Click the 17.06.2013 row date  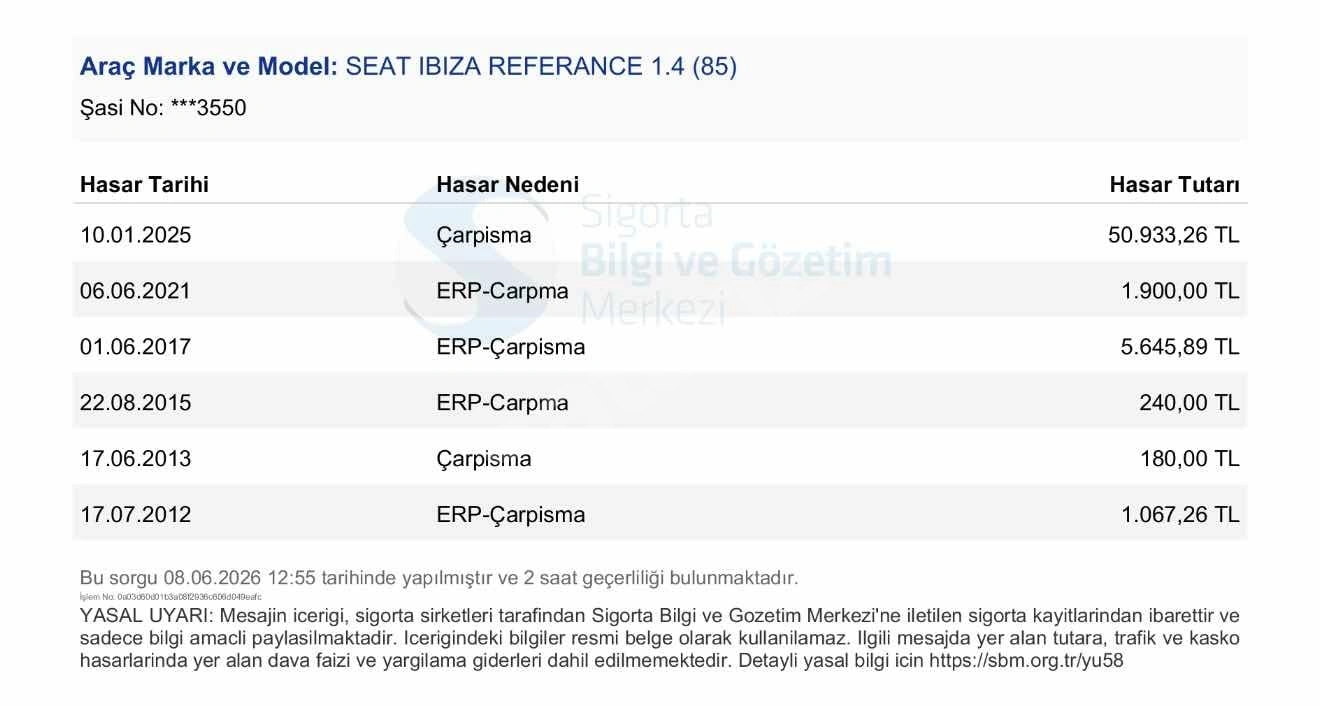[x=135, y=459]
